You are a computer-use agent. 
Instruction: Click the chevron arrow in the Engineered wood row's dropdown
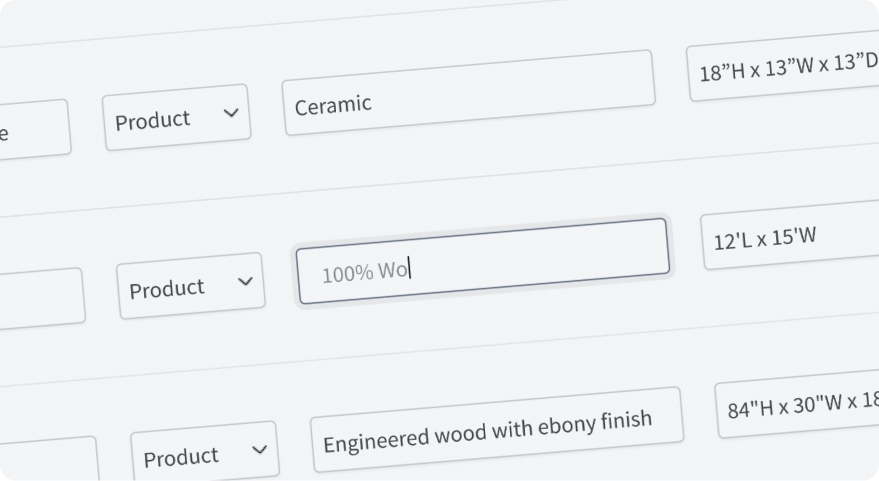point(260,450)
